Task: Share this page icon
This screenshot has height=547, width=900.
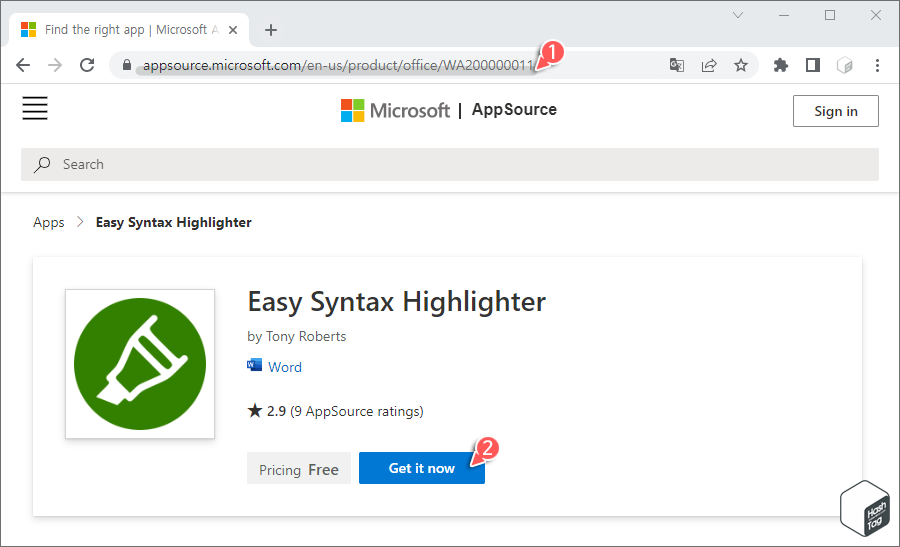Action: 709,65
